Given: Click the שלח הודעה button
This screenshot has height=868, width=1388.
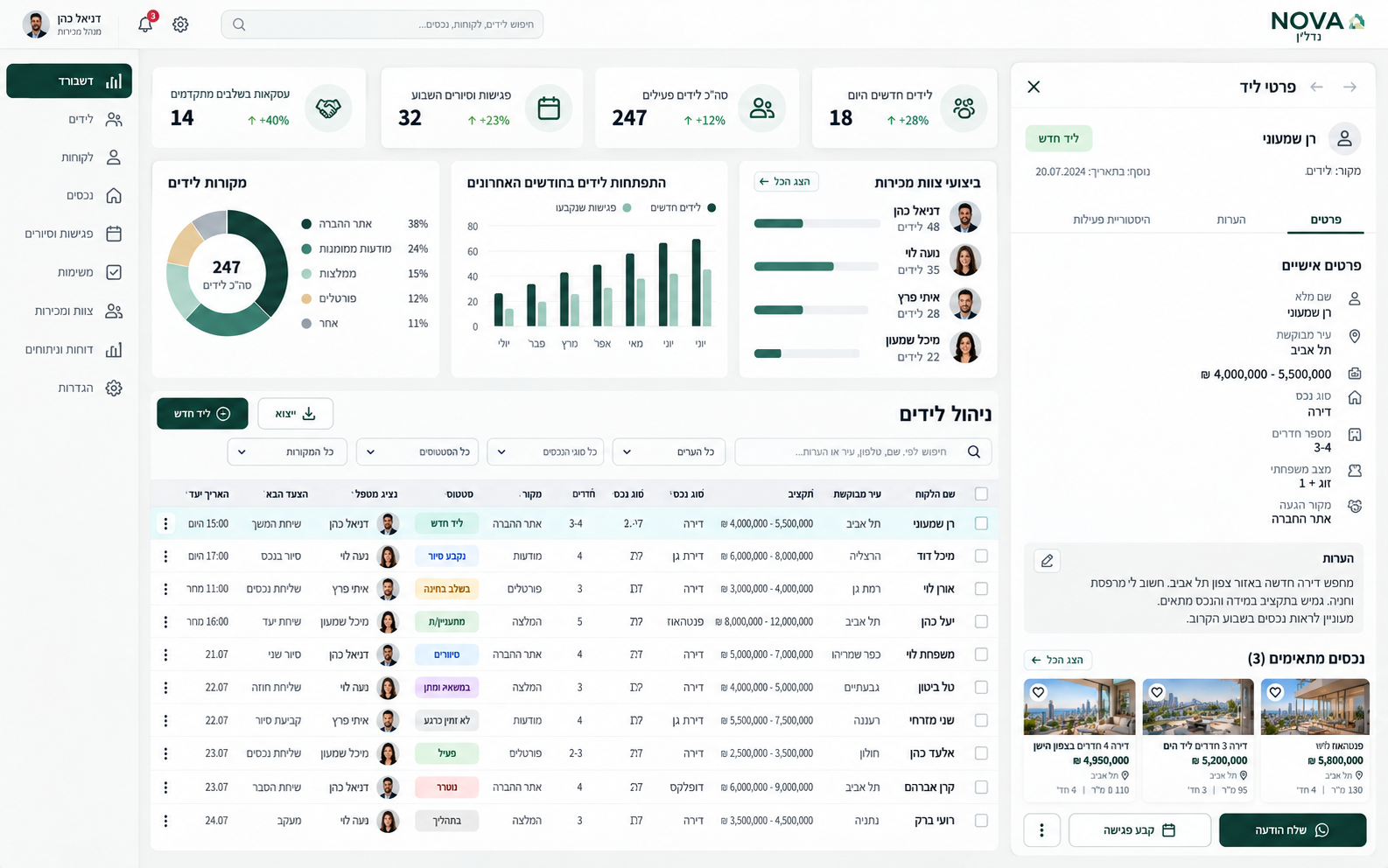Looking at the screenshot, I should (x=1293, y=830).
